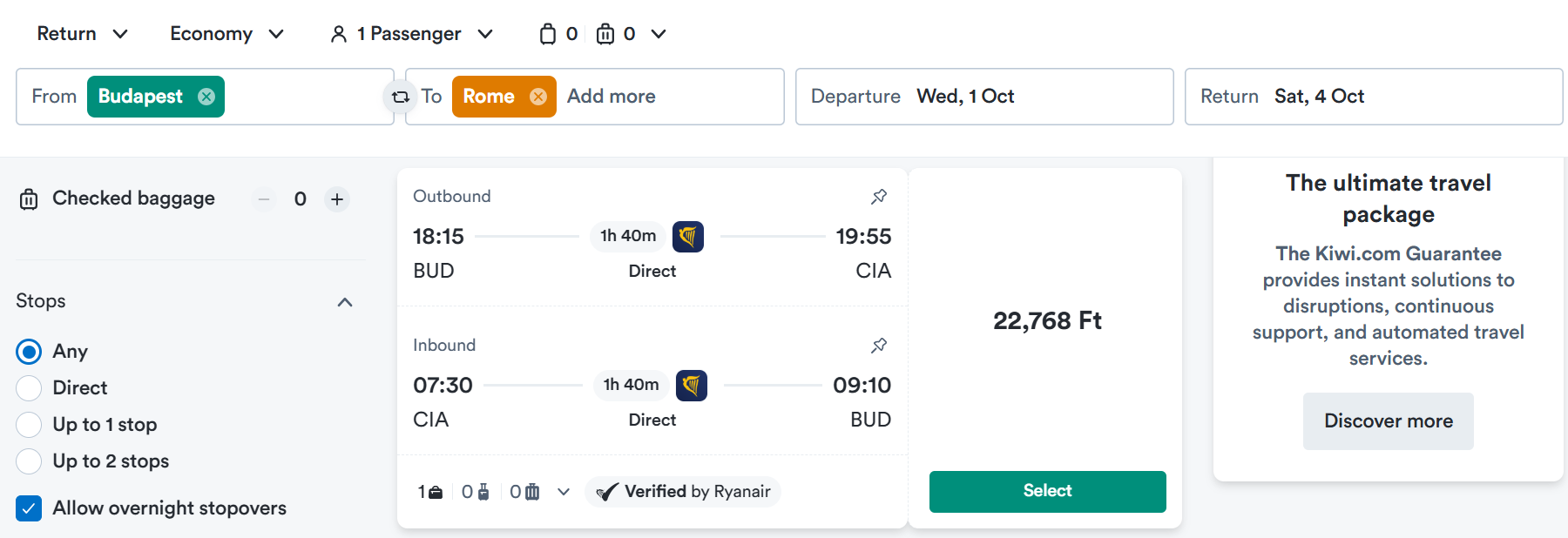Select the Direct stops option
1568x538 pixels.
(29, 388)
